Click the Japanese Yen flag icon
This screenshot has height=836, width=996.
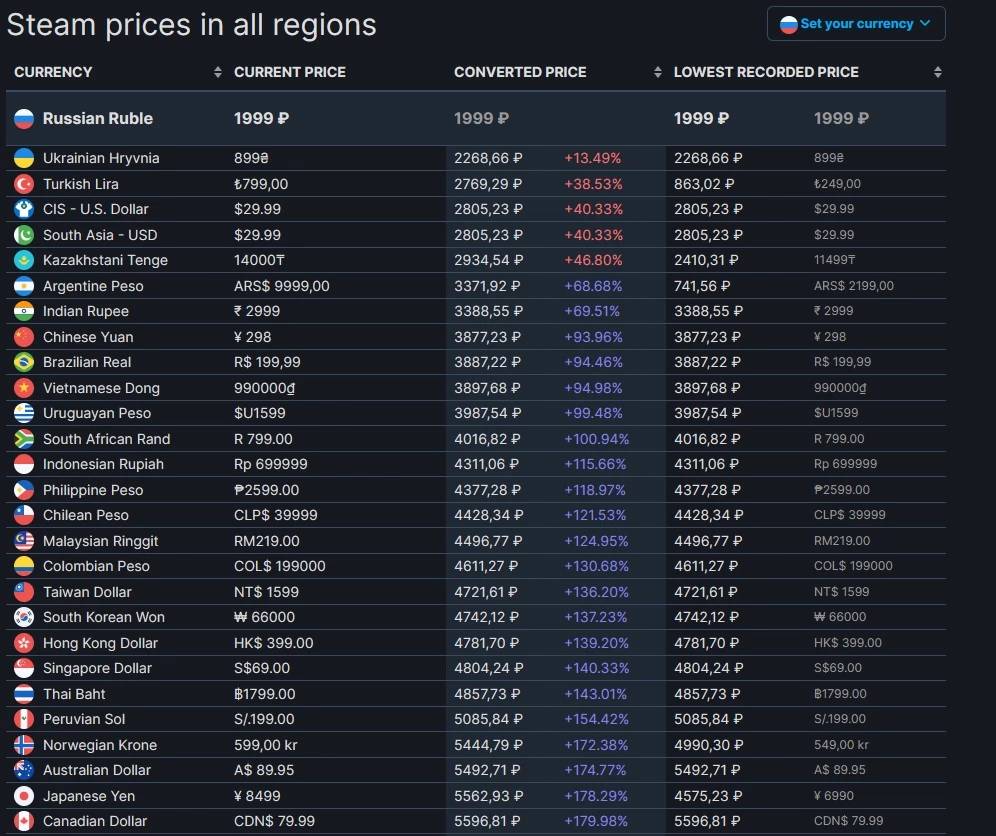tap(24, 796)
